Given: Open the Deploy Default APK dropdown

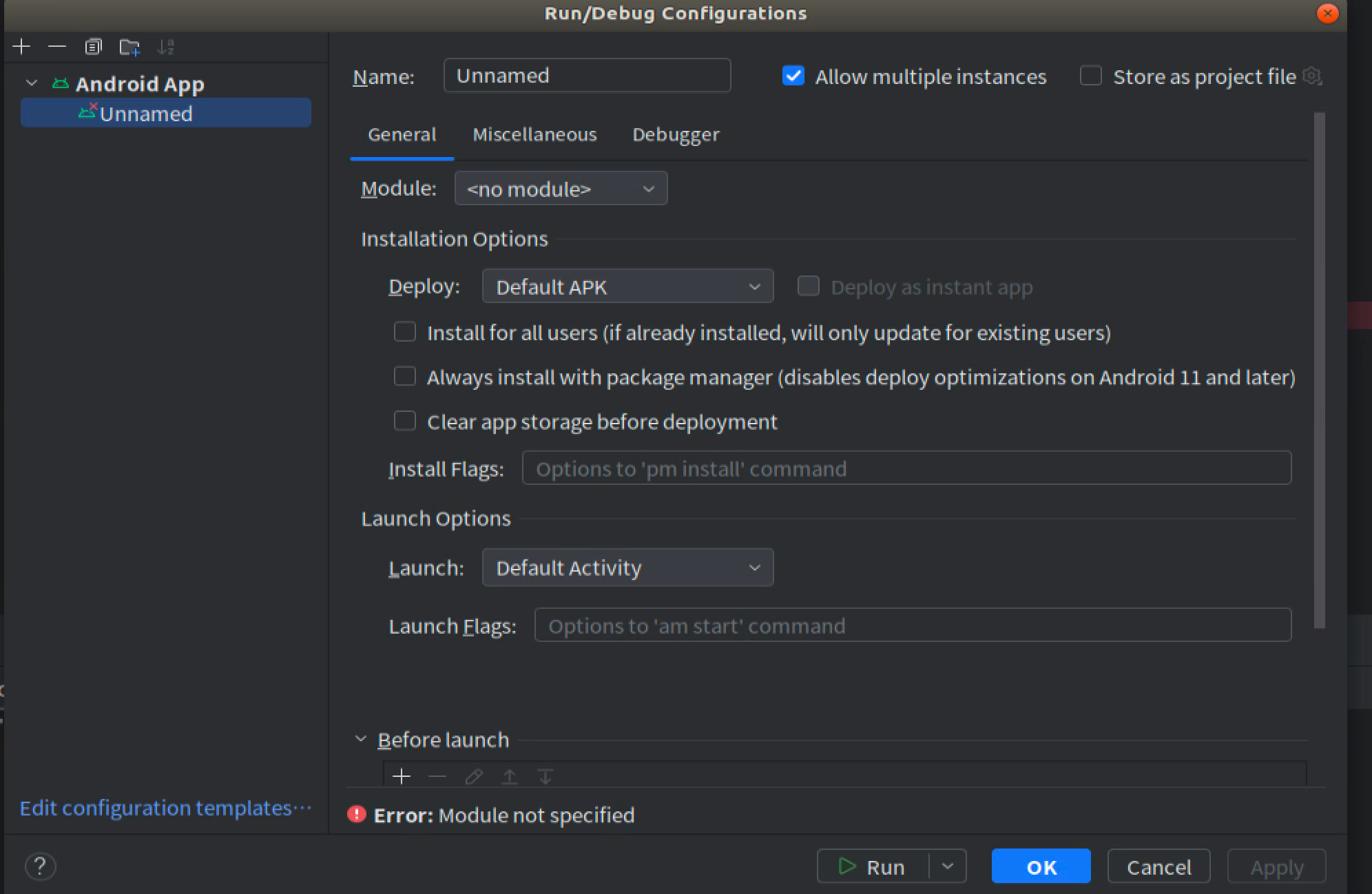Looking at the screenshot, I should click(x=627, y=287).
